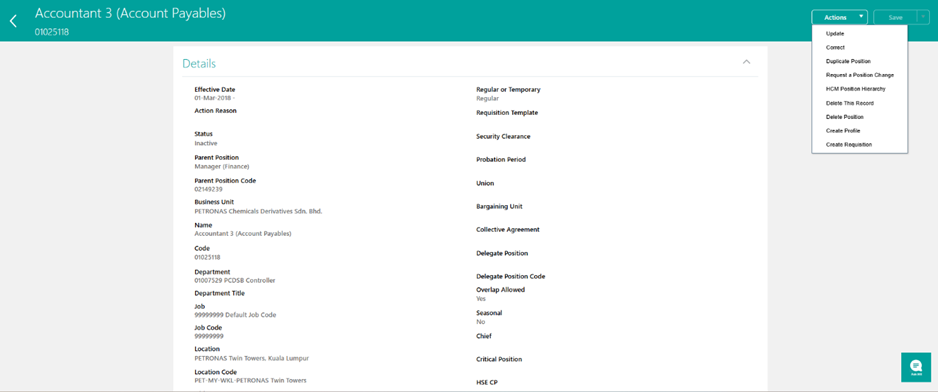
Task: Click the Action Reason label
Action: coord(215,111)
